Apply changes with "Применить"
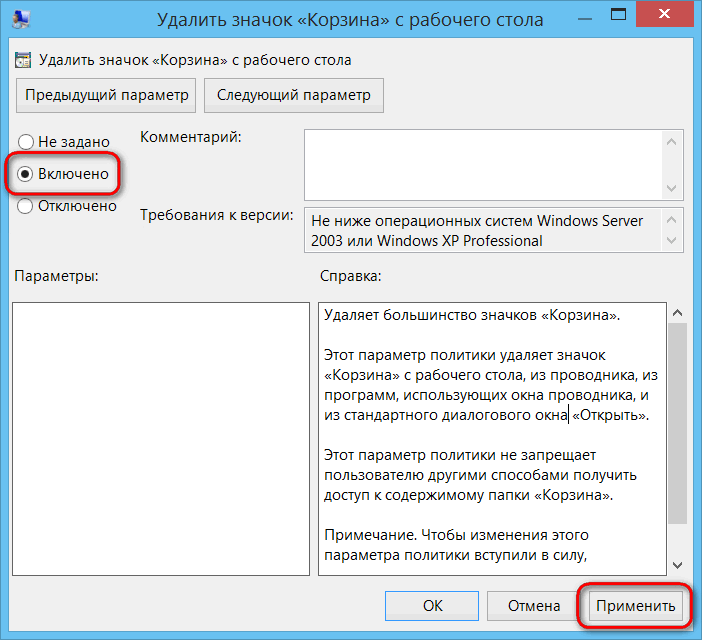Image resolution: width=702 pixels, height=640 pixels. 635,606
